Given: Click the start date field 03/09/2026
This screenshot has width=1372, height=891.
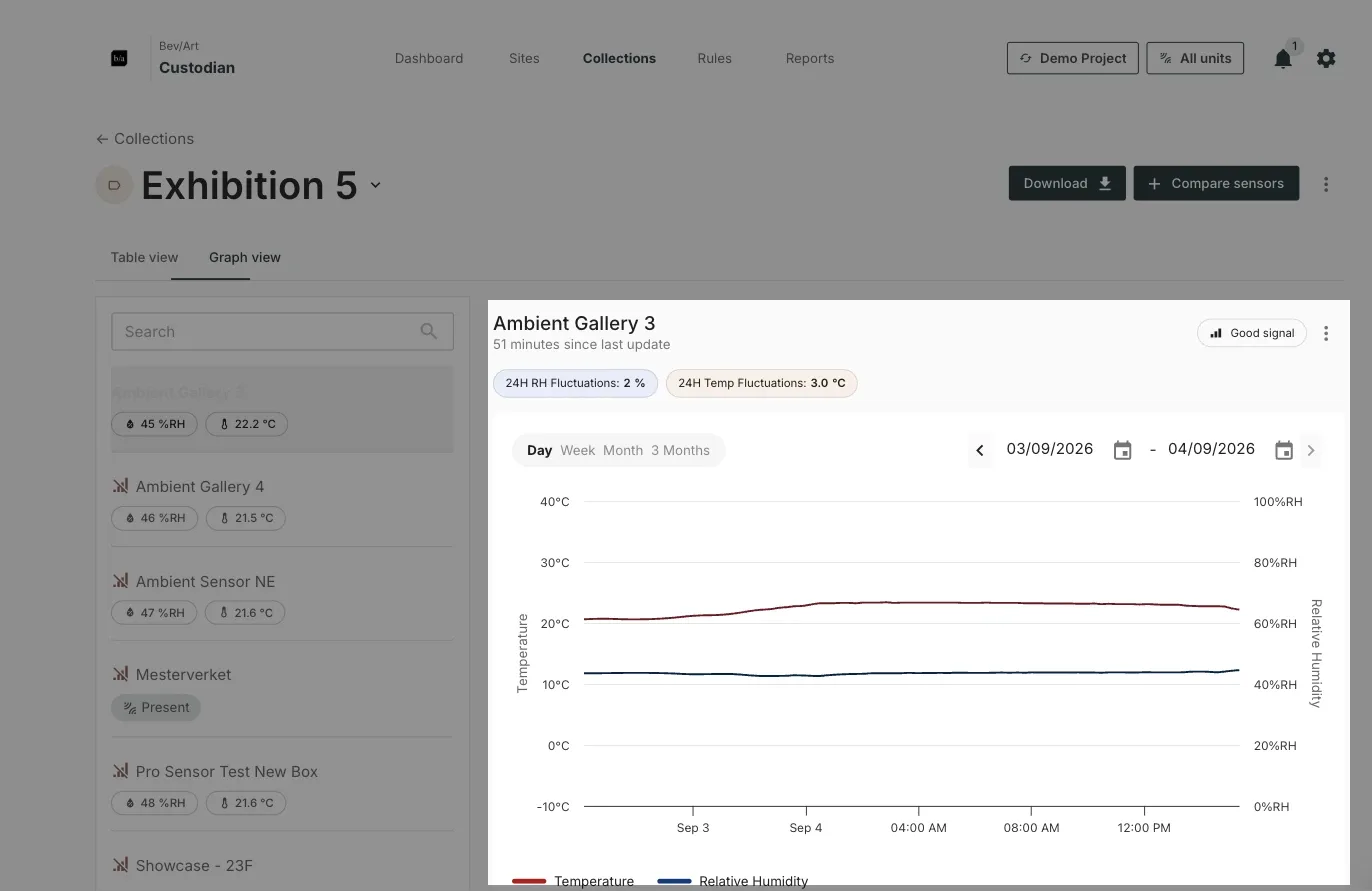Looking at the screenshot, I should 1050,449.
